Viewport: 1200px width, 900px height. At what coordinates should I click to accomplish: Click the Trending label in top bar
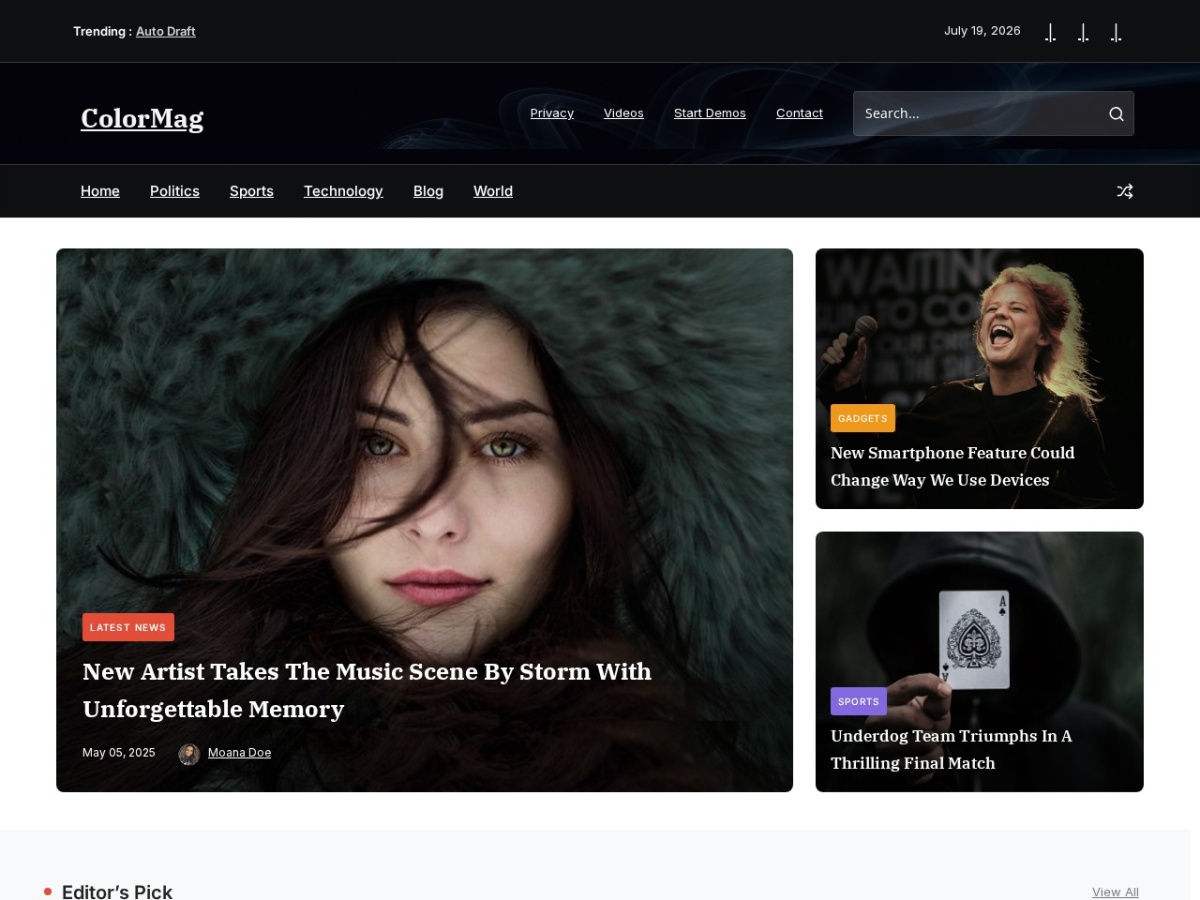click(x=102, y=31)
